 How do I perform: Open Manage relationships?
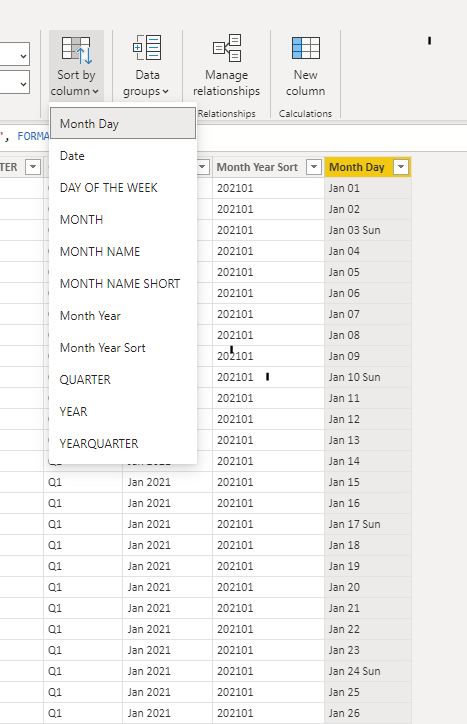226,66
